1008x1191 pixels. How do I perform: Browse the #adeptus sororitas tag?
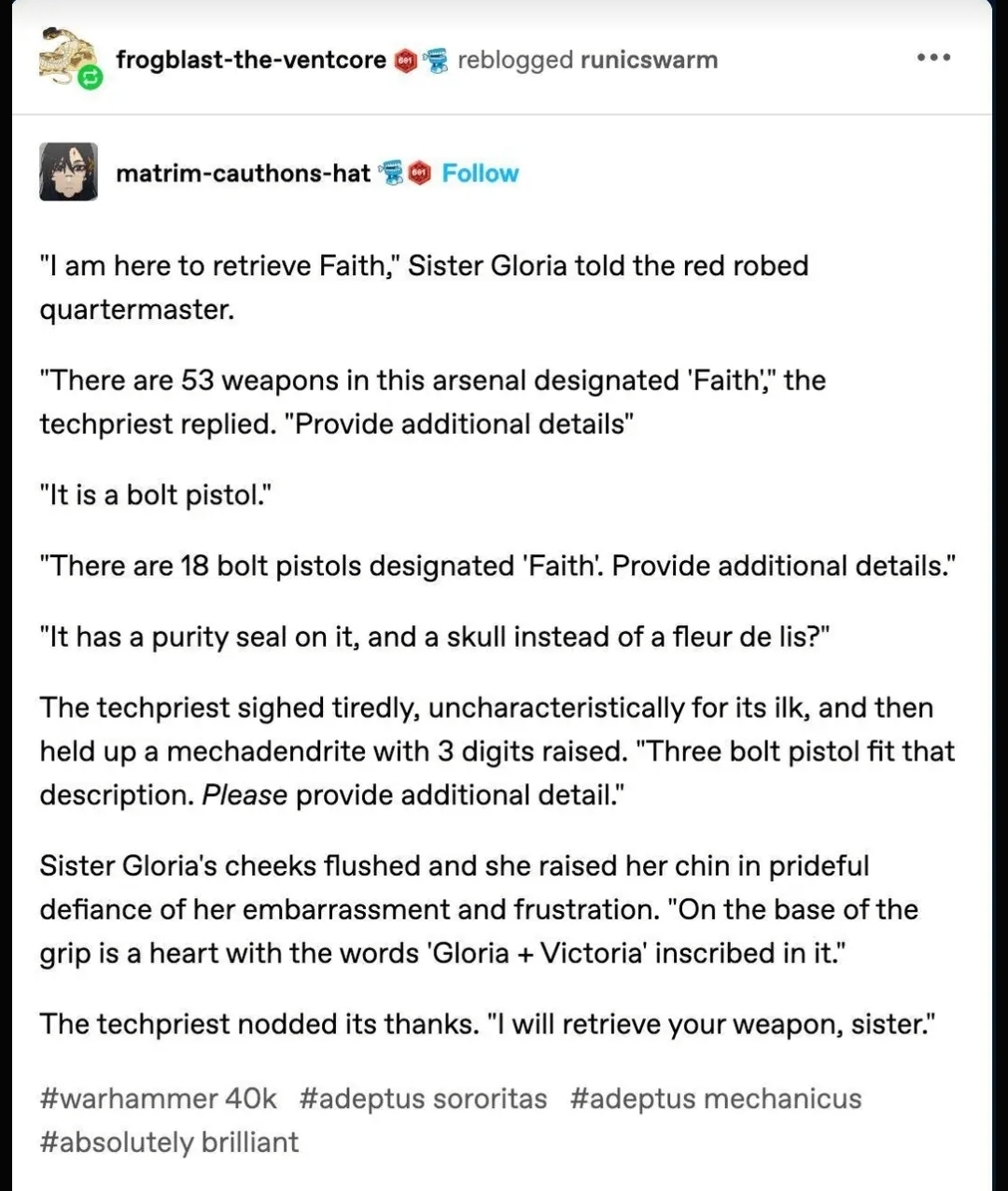coord(423,1099)
